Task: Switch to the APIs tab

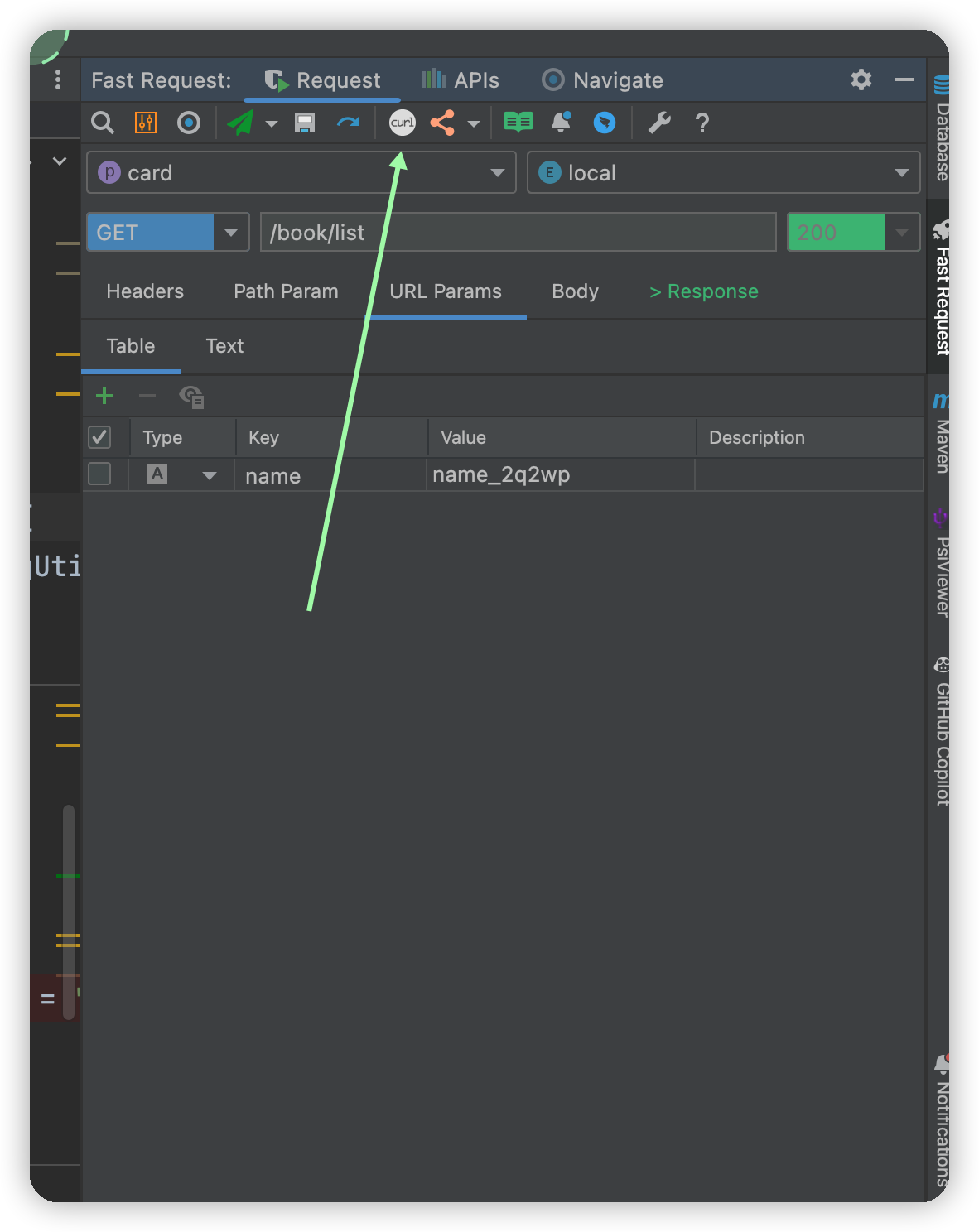Action: tap(461, 80)
